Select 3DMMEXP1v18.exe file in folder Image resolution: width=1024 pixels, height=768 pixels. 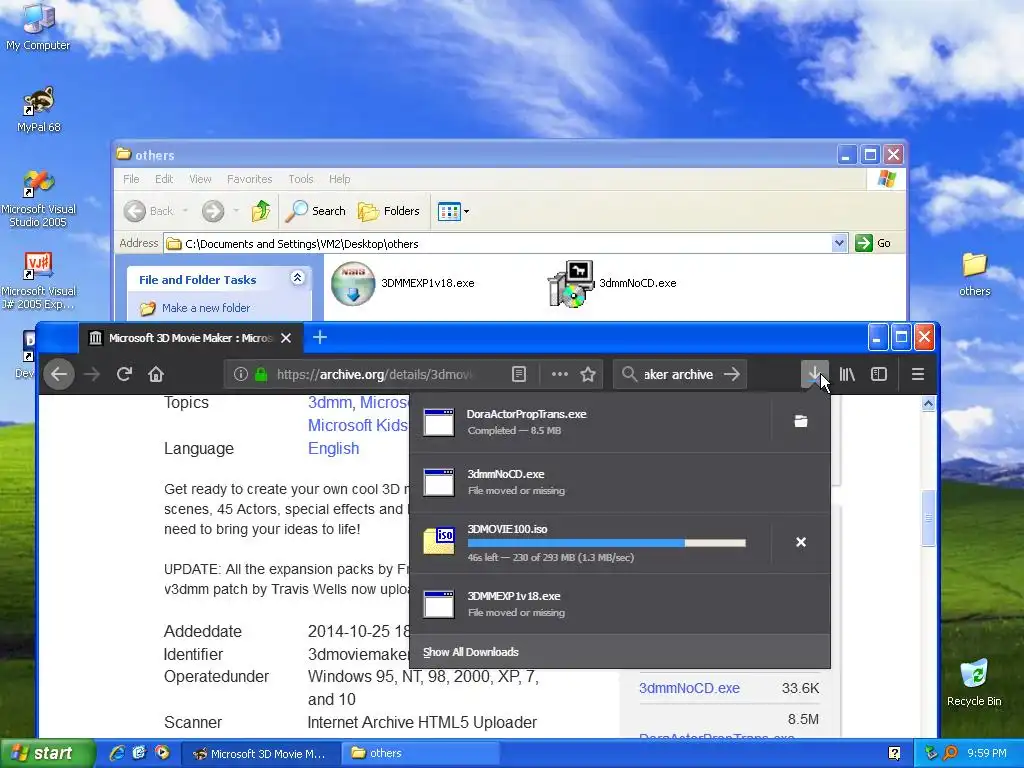(403, 283)
